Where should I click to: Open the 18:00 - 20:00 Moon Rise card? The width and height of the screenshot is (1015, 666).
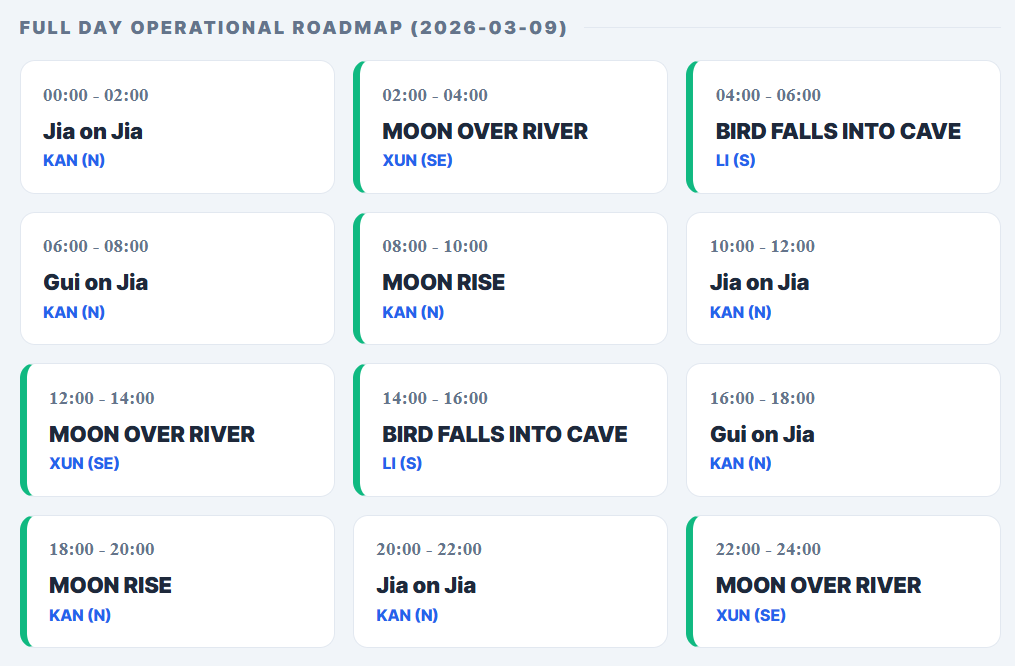(x=177, y=581)
